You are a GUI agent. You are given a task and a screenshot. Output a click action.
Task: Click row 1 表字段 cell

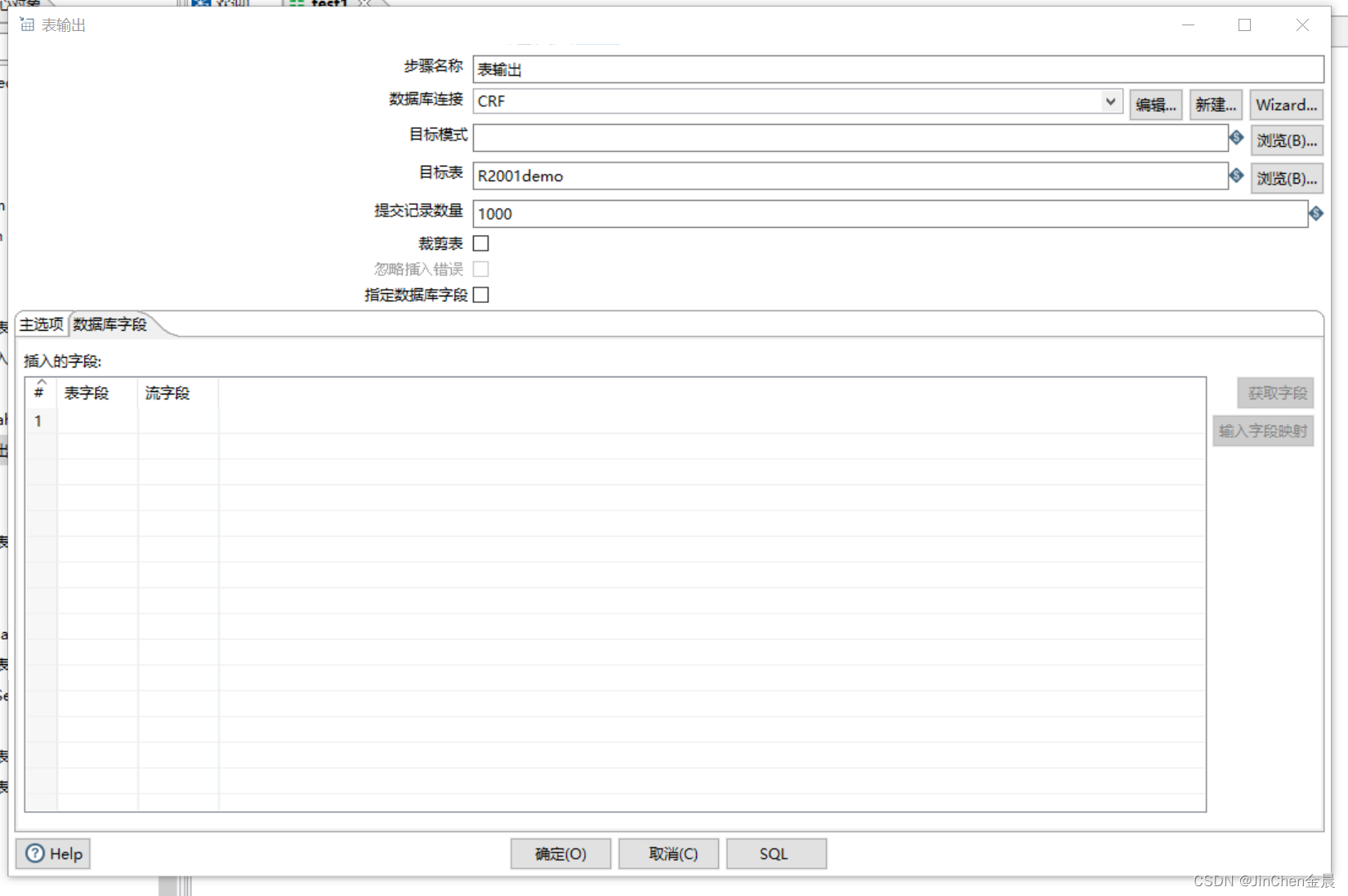click(x=97, y=421)
